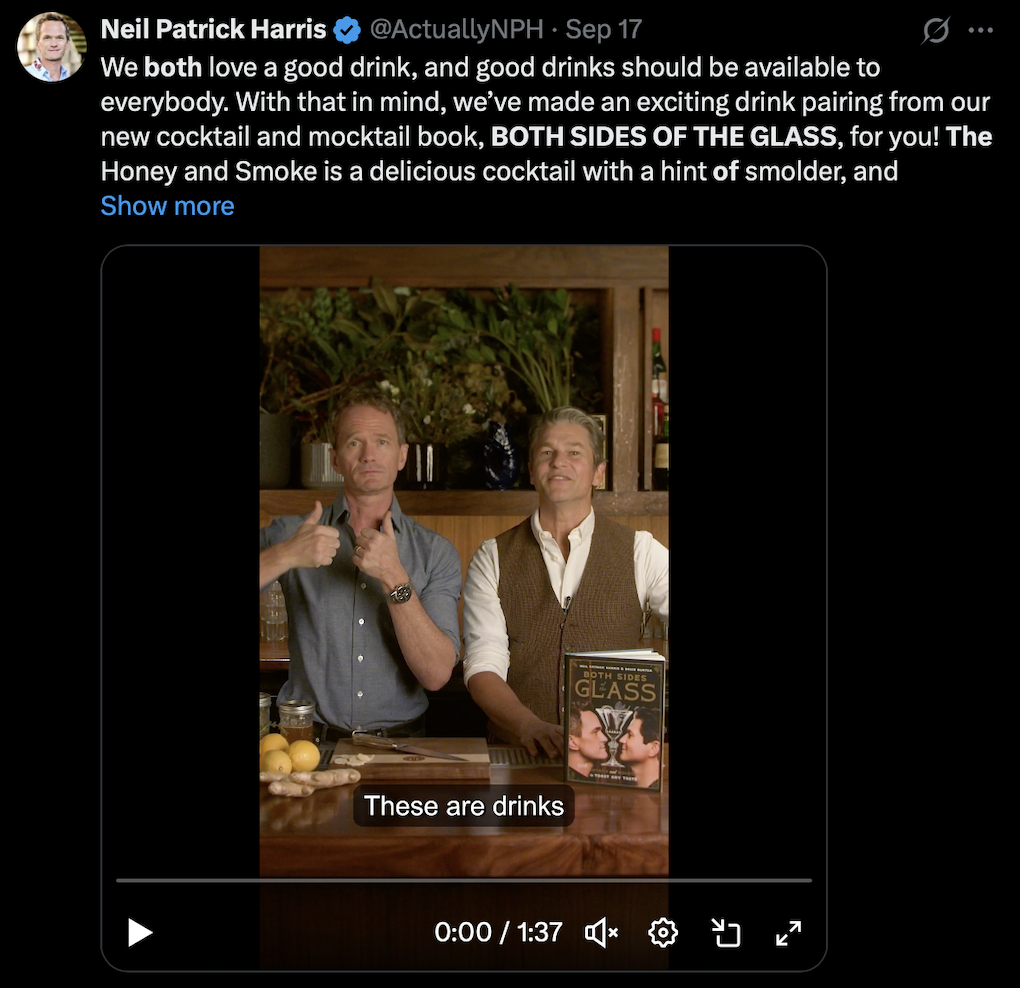Unmute the video sound
The image size is (1020, 988).
601,932
